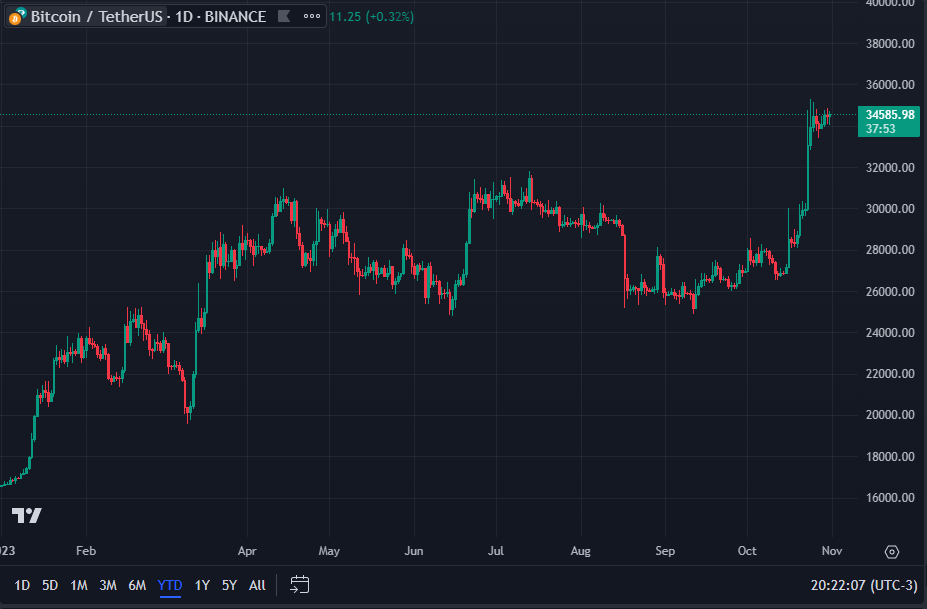The height and width of the screenshot is (609, 927).
Task: Select the 1Y time range
Action: [202, 585]
